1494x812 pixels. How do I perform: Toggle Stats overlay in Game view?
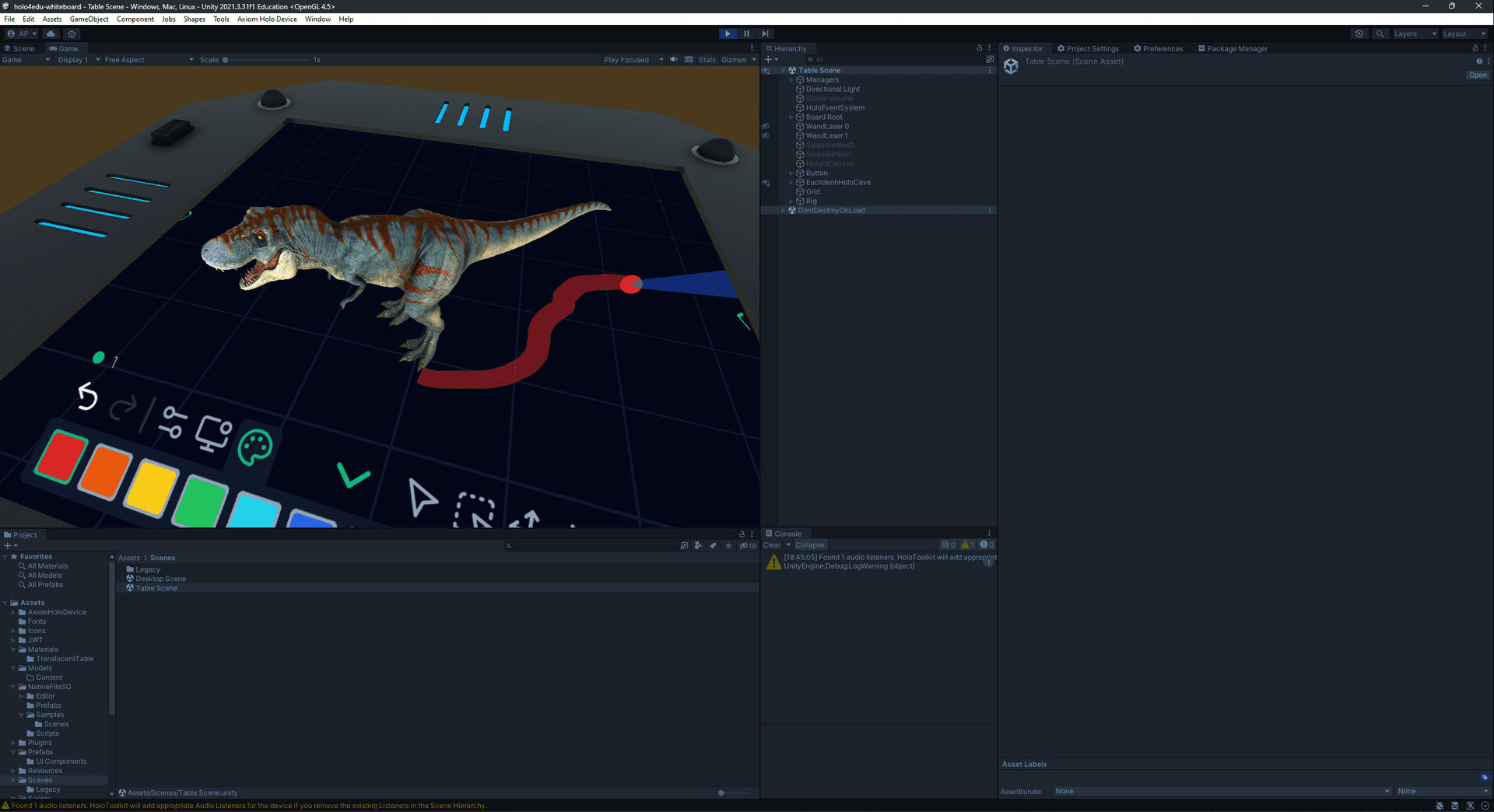[x=707, y=60]
